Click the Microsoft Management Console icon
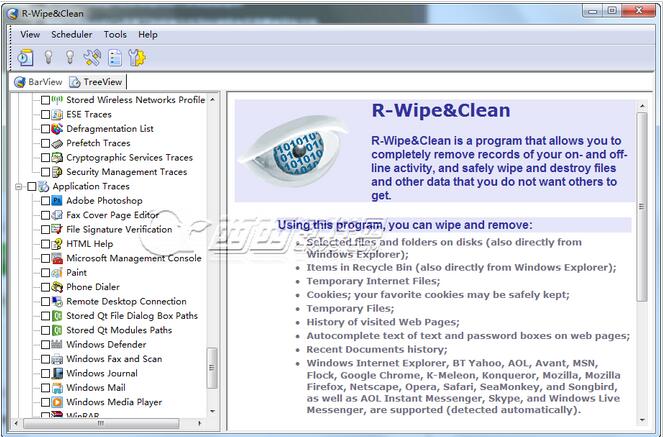This screenshot has width=663, height=437. pos(57,258)
